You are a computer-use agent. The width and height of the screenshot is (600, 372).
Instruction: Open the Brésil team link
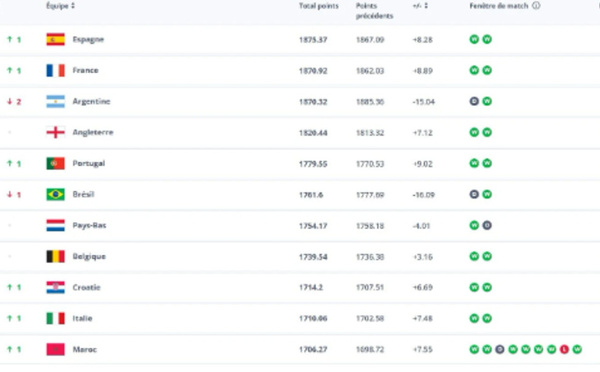[x=83, y=194]
